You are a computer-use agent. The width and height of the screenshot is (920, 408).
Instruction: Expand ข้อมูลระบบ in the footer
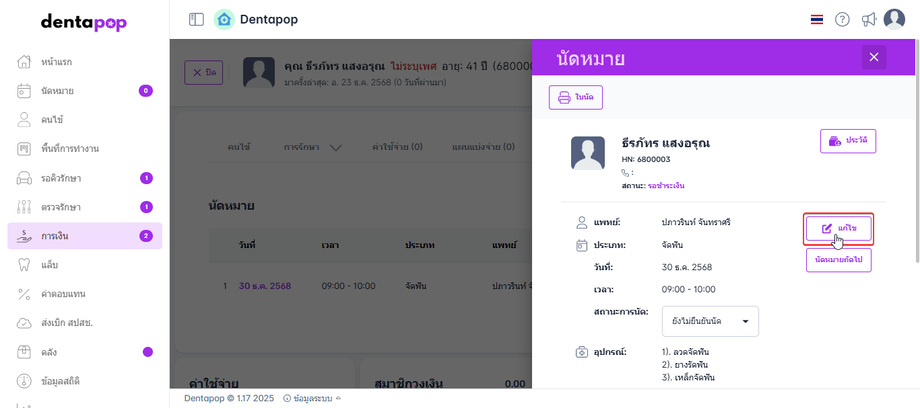pos(312,399)
